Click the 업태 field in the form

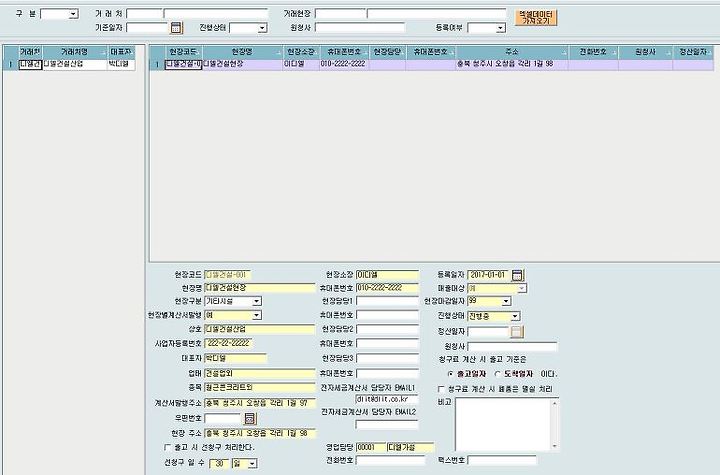pos(260,373)
